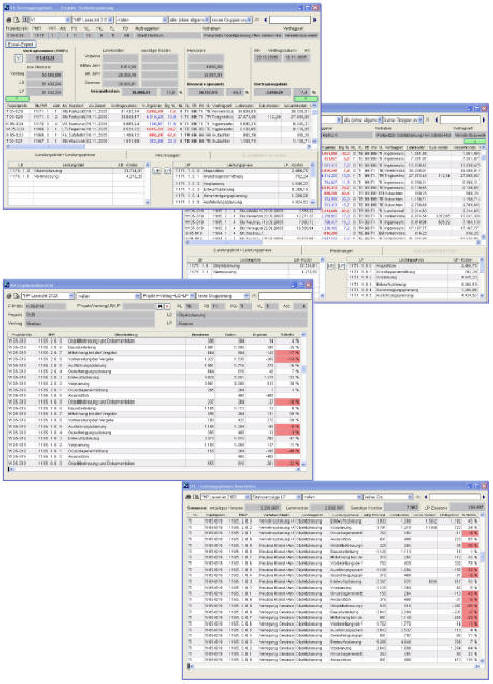Click the printer icon in the top-left window
The image size is (493, 684).
(9, 20)
